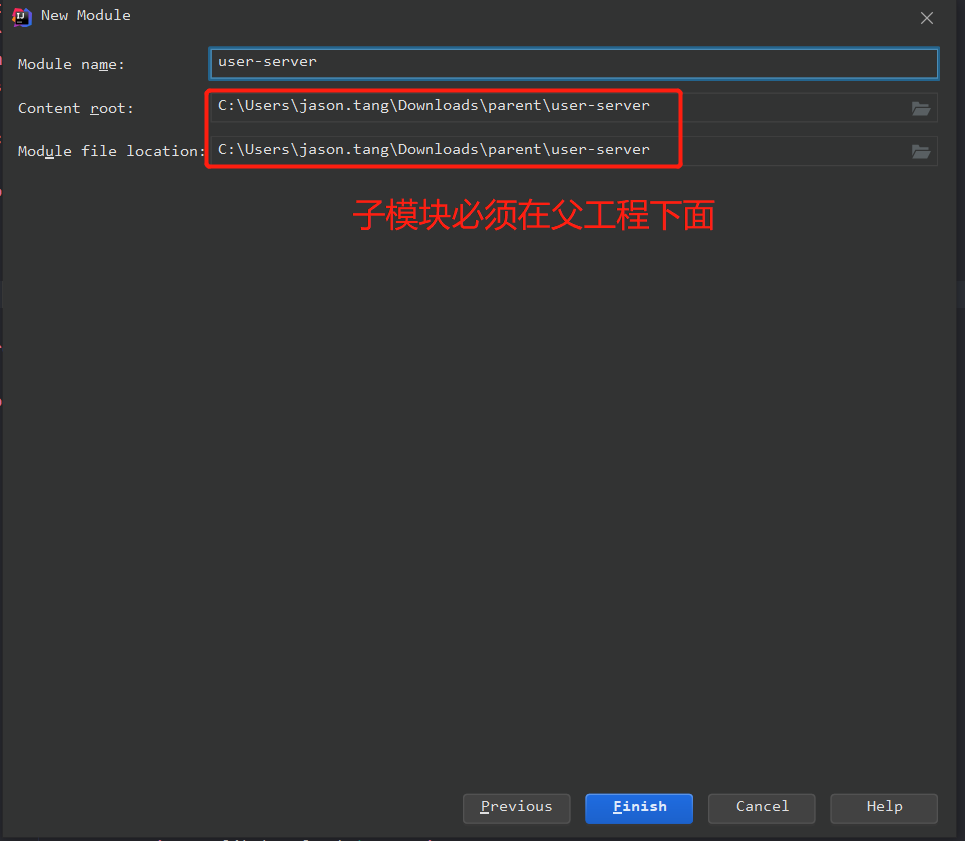Cancel the New Module dialog
This screenshot has height=841, width=965.
[x=761, y=808]
